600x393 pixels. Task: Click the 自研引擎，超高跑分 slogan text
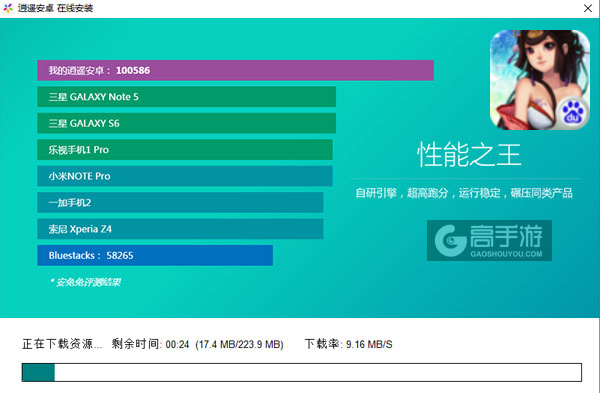(x=464, y=193)
